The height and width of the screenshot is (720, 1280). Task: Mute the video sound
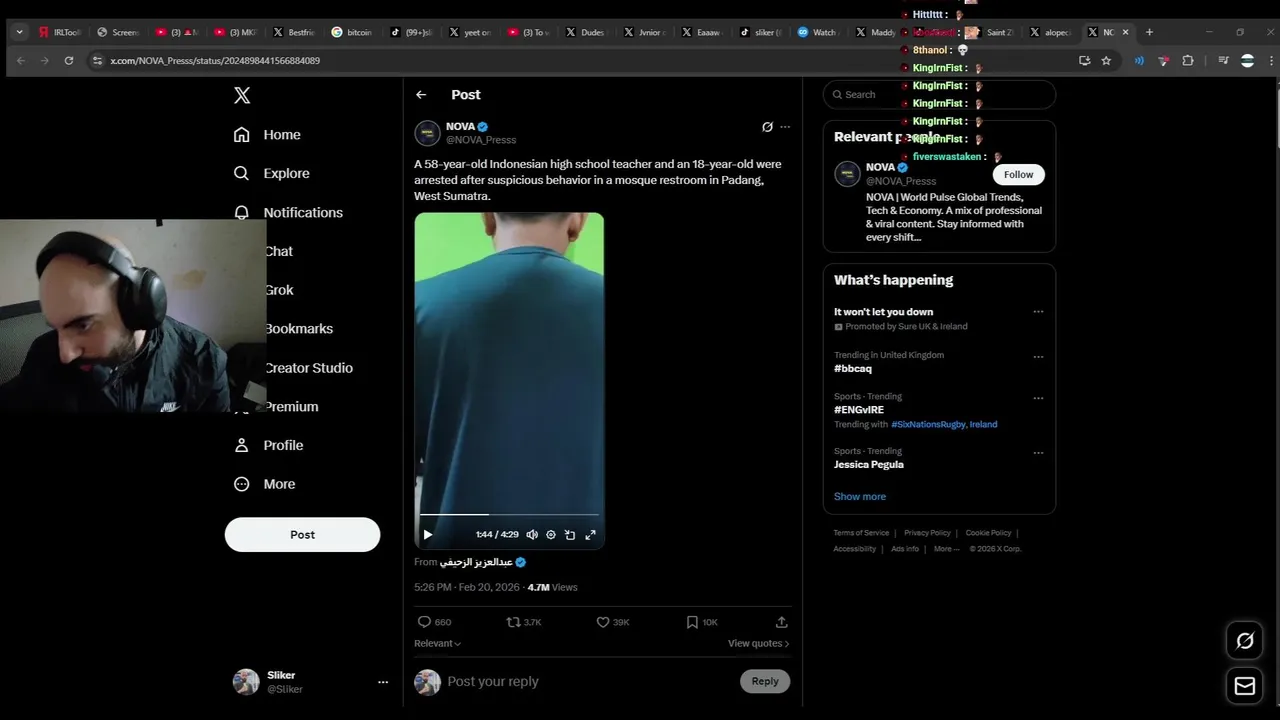[532, 534]
